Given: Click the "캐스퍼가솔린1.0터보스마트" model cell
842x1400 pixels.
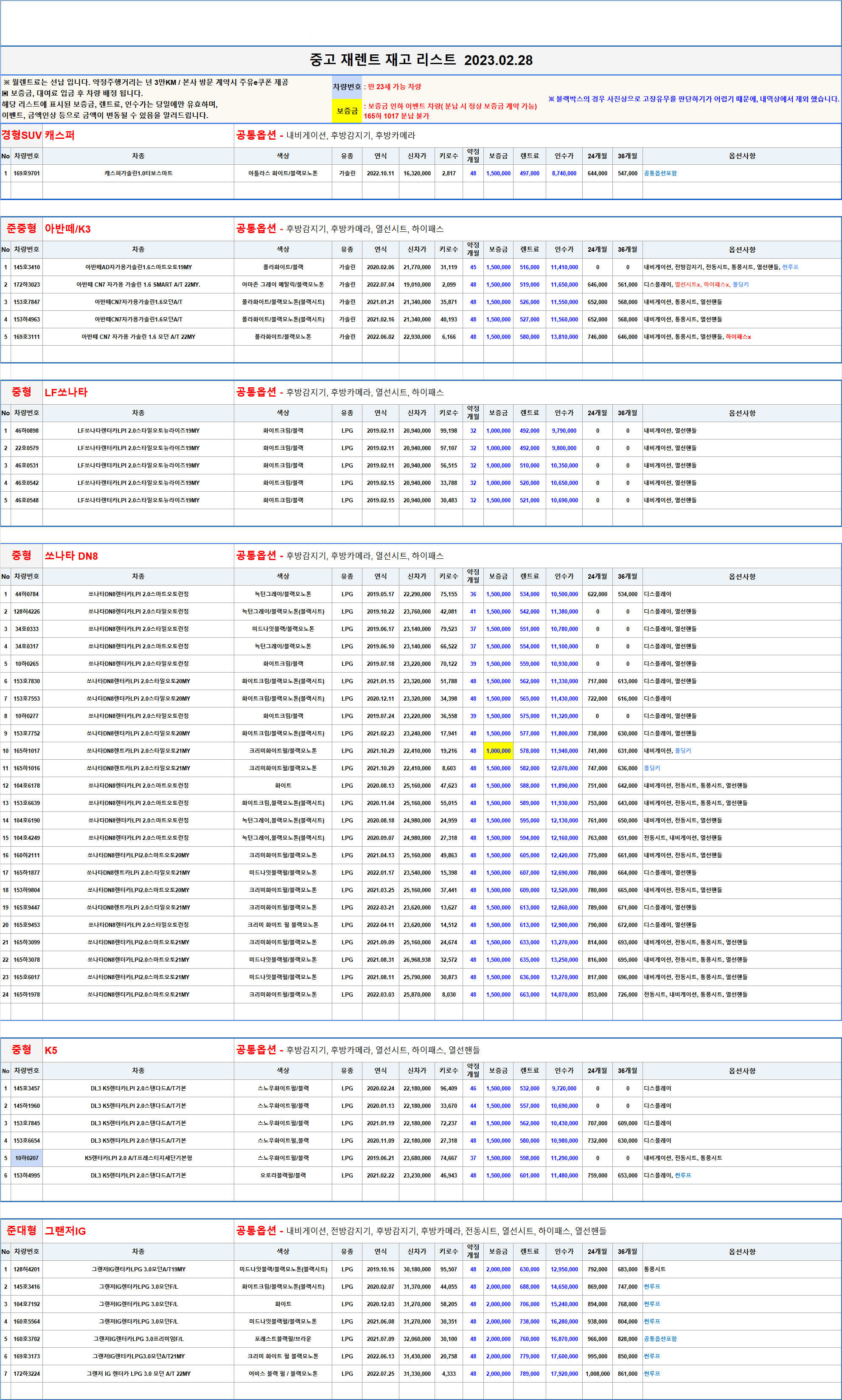Looking at the screenshot, I should click(138, 173).
